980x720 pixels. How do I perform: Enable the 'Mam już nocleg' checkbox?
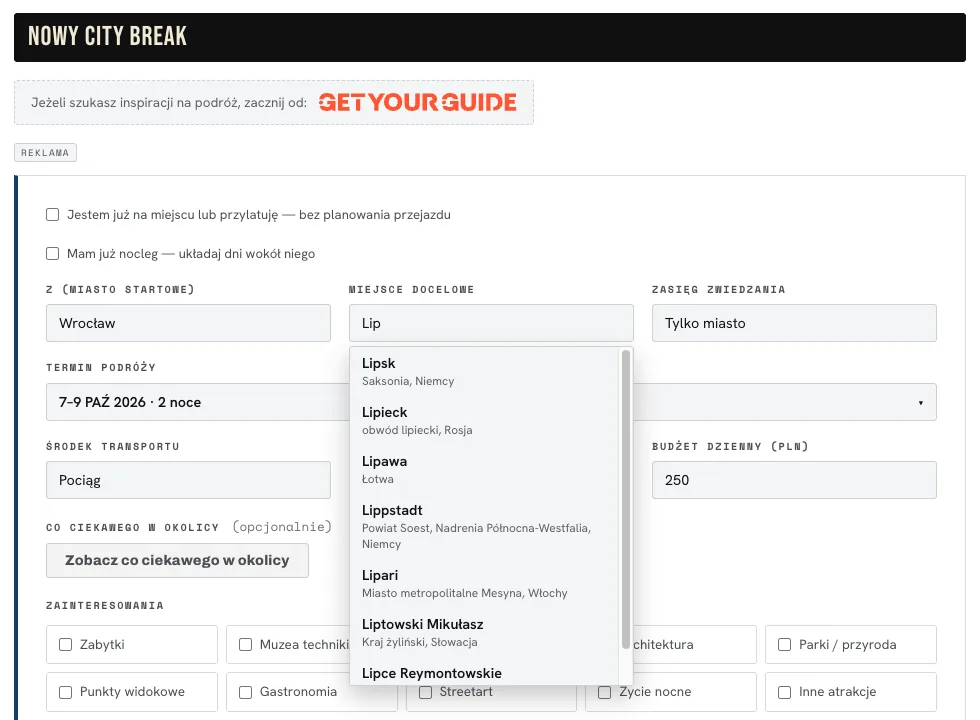coord(52,254)
